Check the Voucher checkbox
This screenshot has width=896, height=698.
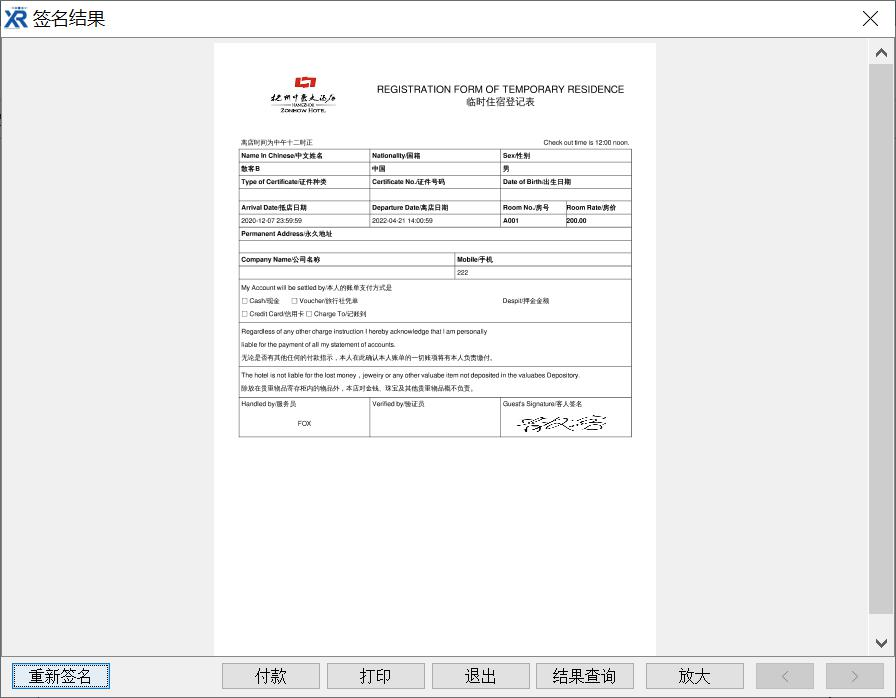(x=294, y=301)
